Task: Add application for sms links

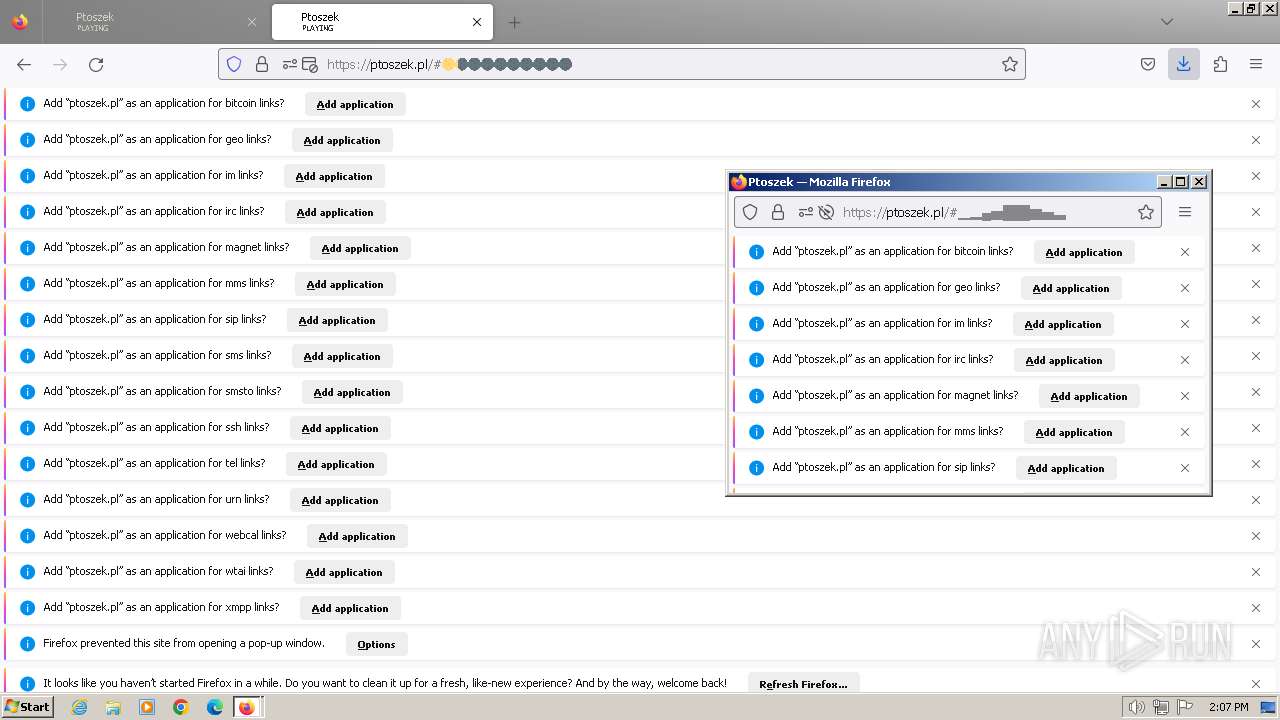Action: [342, 356]
